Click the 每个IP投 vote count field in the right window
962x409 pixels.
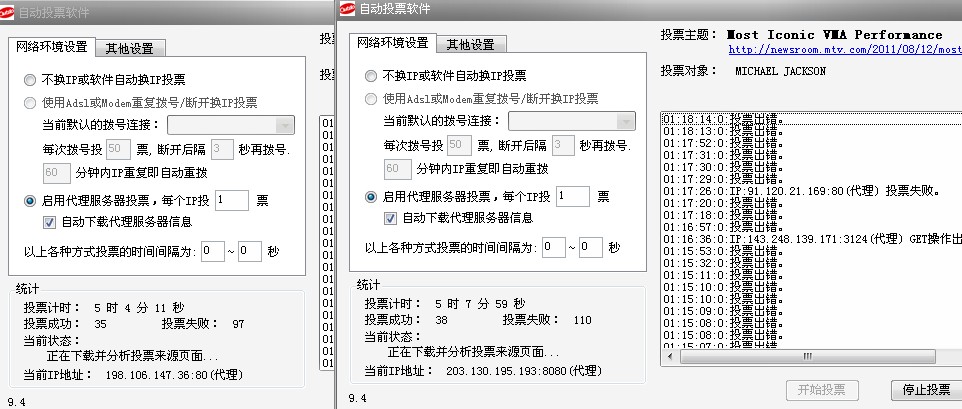click(x=602, y=196)
